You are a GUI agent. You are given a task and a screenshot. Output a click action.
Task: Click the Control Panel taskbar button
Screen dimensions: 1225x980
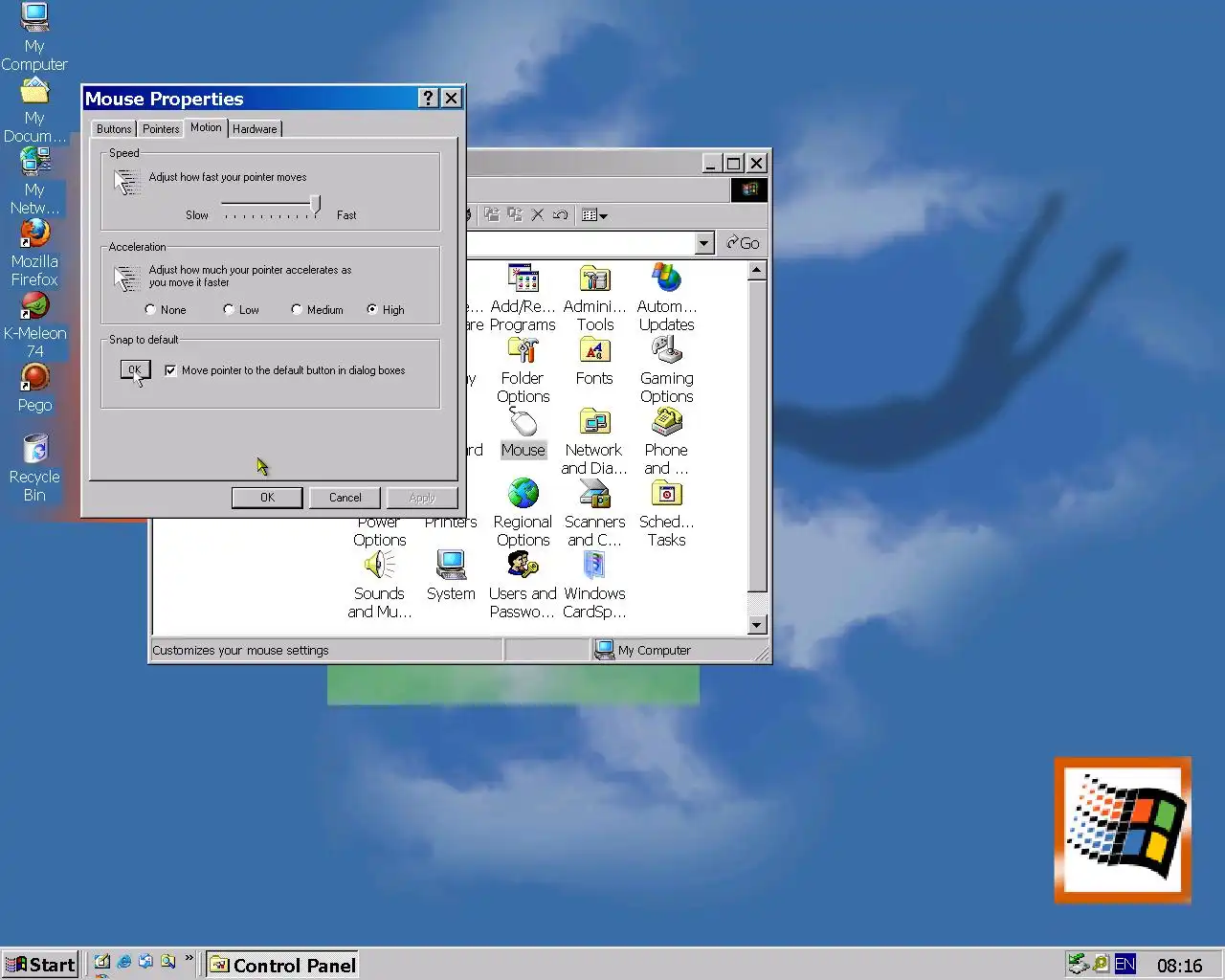point(282,965)
